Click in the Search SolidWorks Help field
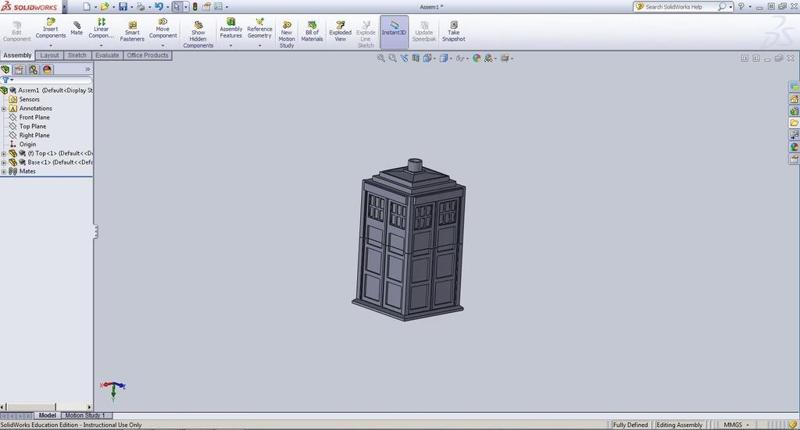Image resolution: width=800 pixels, height=430 pixels. 680,7
